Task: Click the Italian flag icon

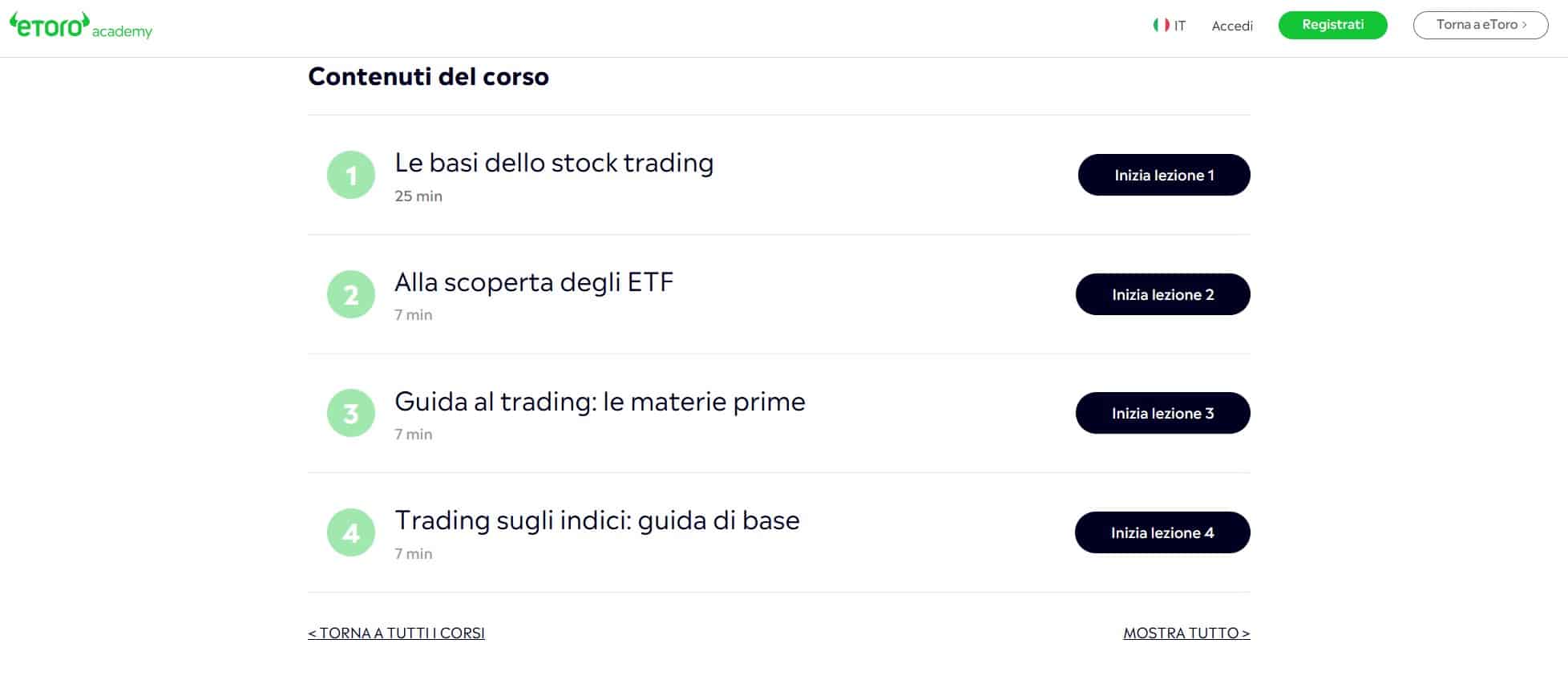Action: (x=1160, y=25)
